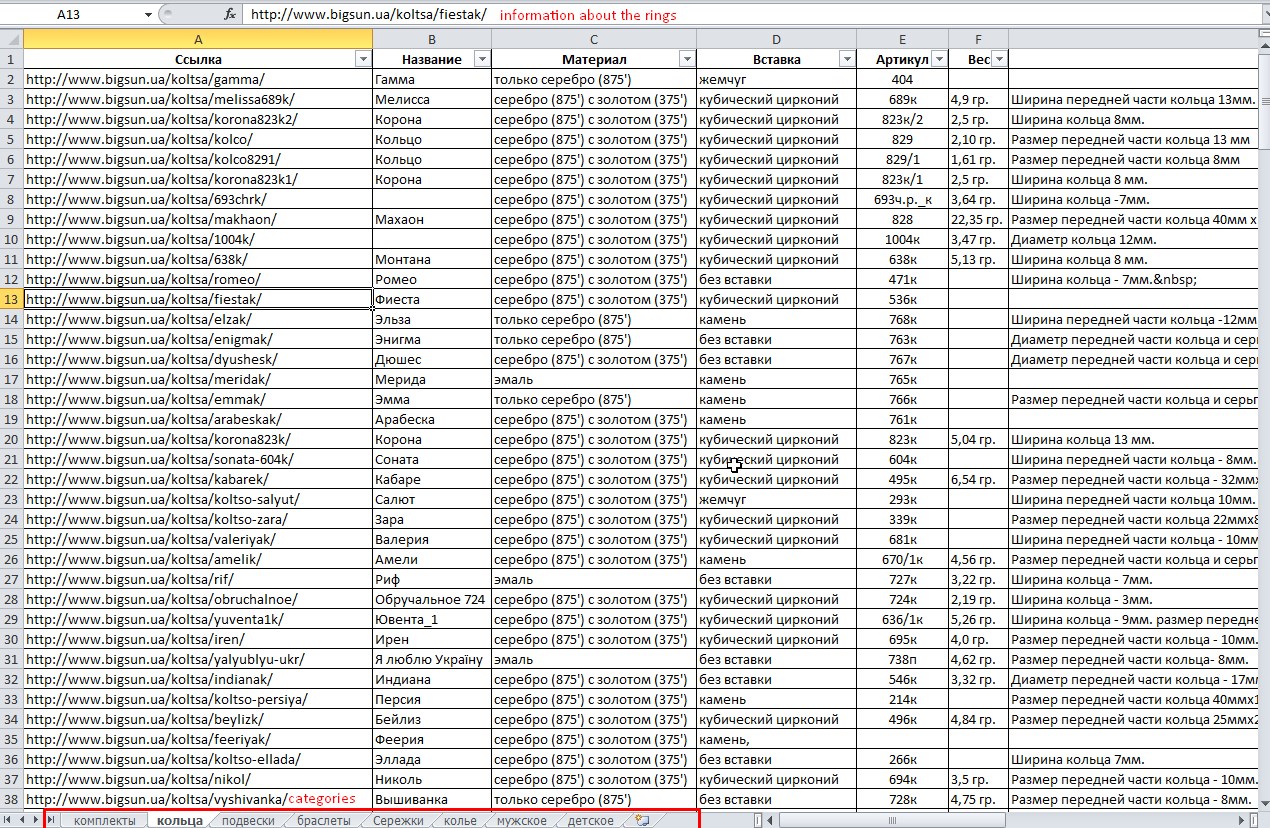The height and width of the screenshot is (828, 1270).
Task: Click the horizontal scrollbar track
Action: pyautogui.click(x=1000, y=820)
